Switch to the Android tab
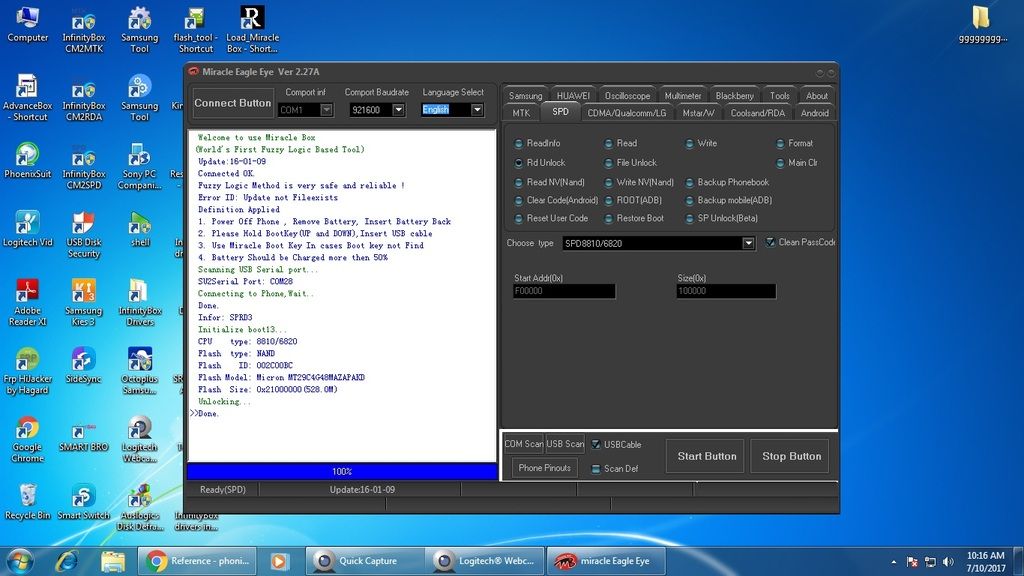1024x576 pixels. (814, 113)
